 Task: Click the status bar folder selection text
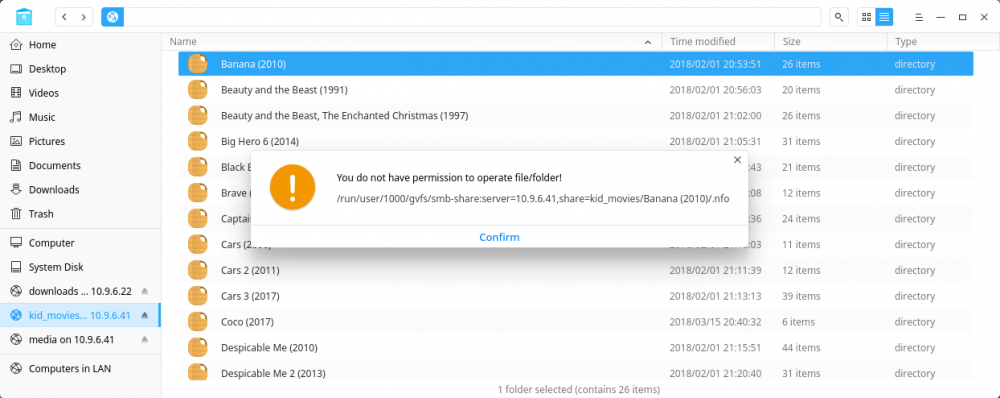(x=578, y=389)
